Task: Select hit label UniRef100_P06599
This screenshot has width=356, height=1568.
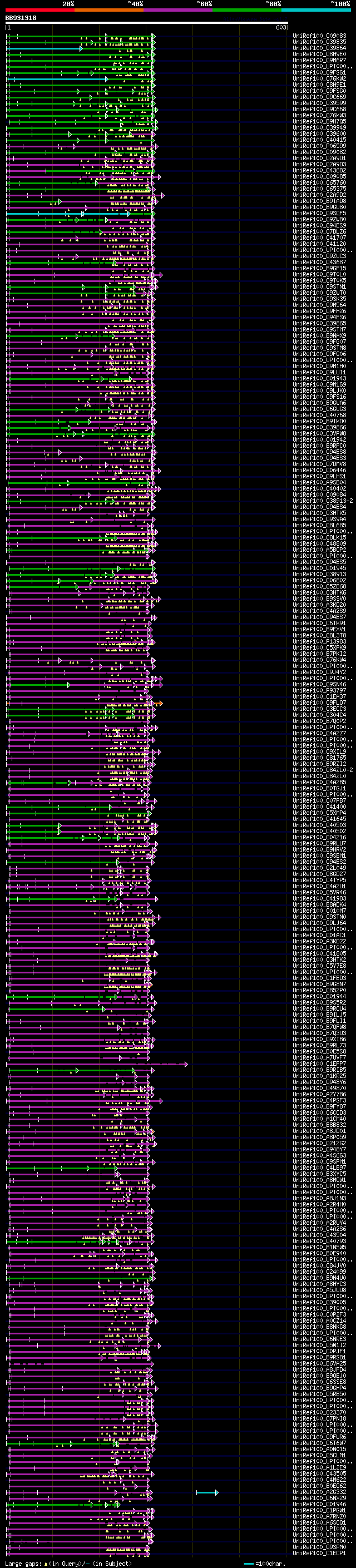Action: pyautogui.click(x=319, y=146)
